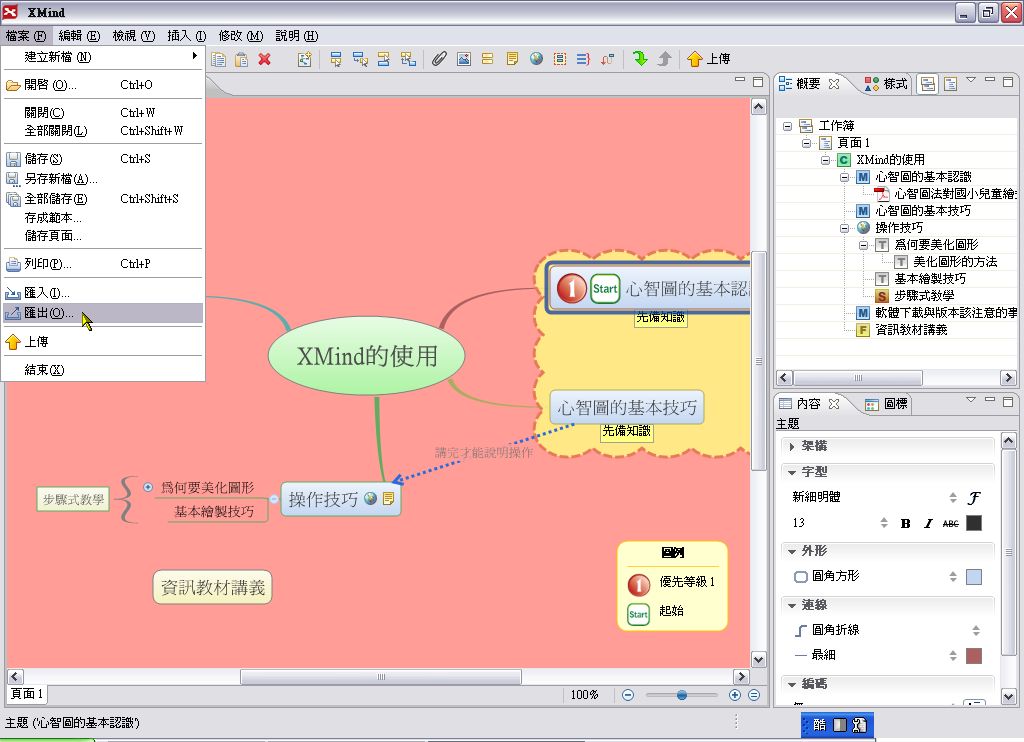Screen dimensions: 1024x742
Task: Open the red line color swatch
Action: 974,656
